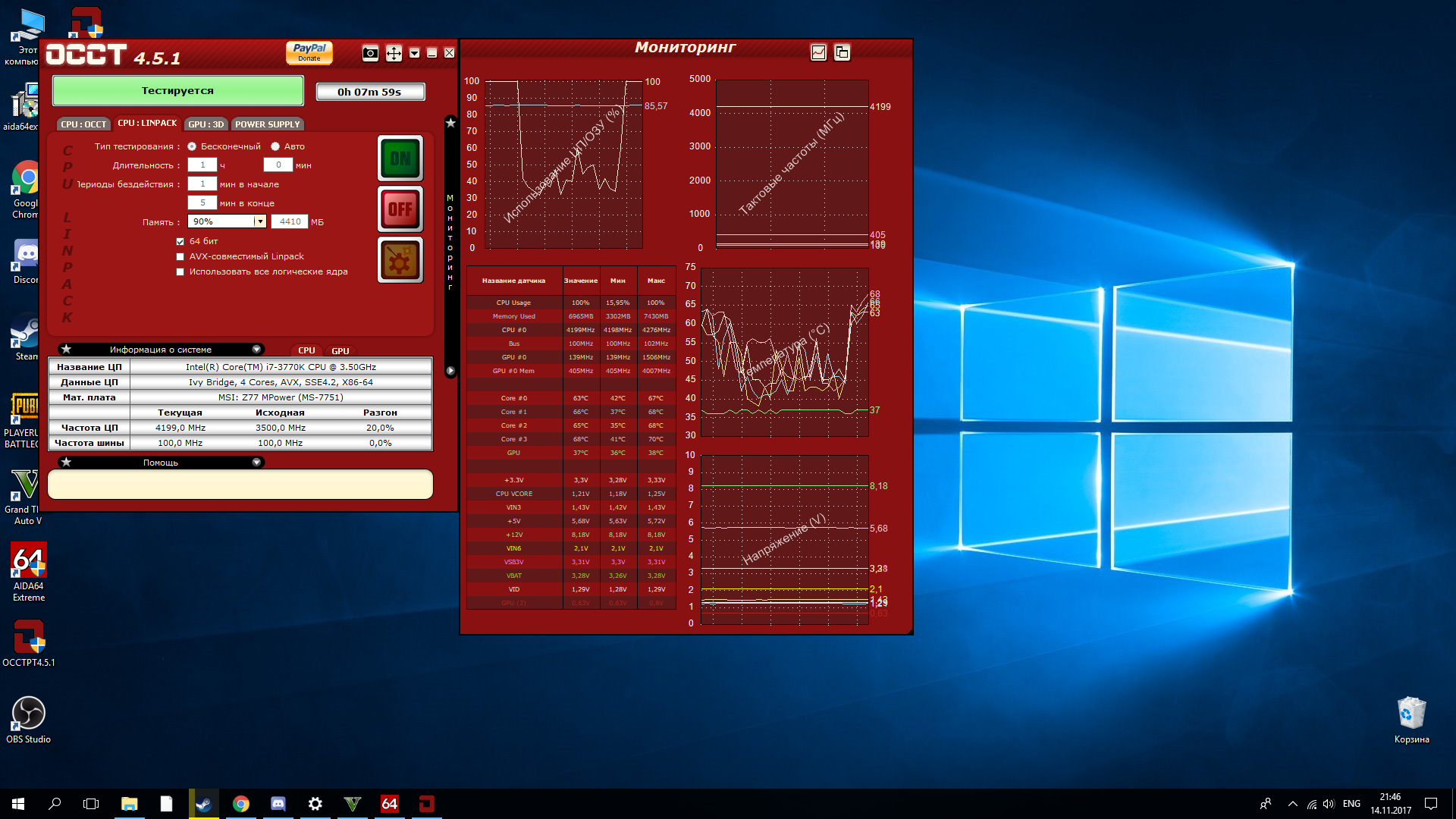Enable AVX-совместимый Linpack checkbox

pos(180,257)
